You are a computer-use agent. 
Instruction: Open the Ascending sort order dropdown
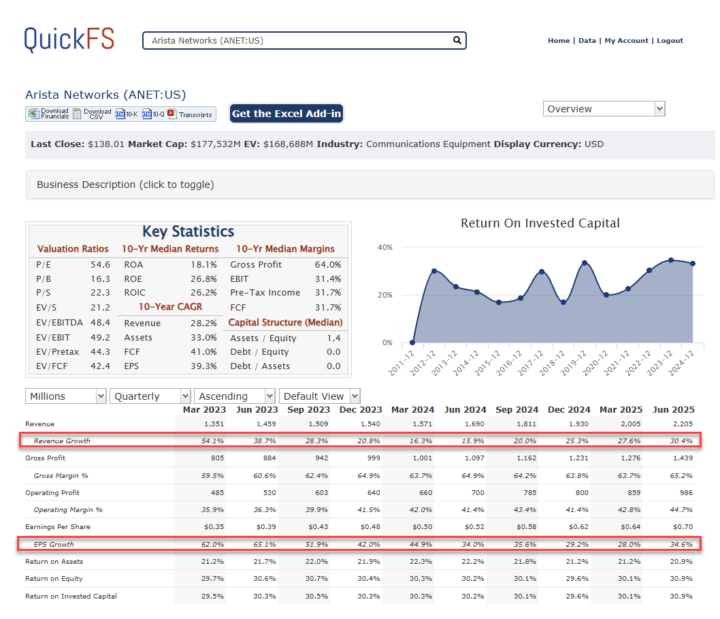click(x=234, y=396)
